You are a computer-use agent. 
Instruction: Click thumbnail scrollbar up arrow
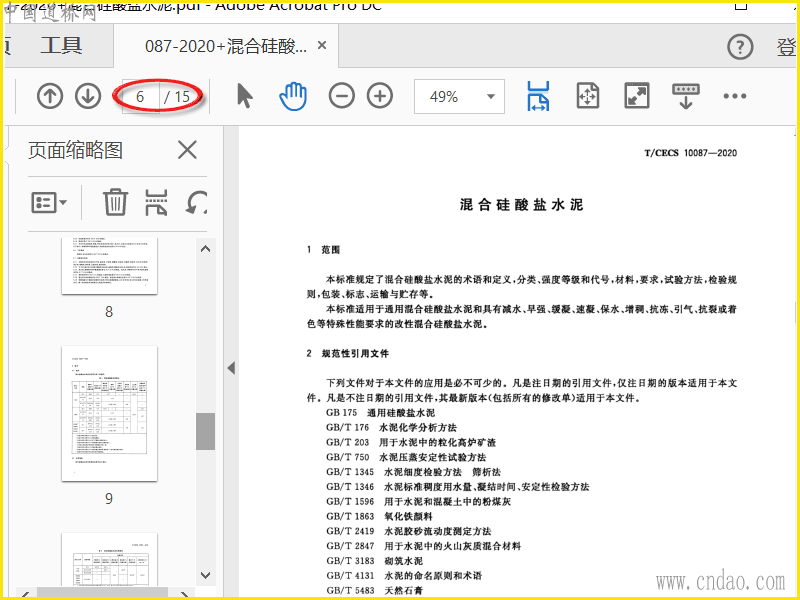point(206,249)
